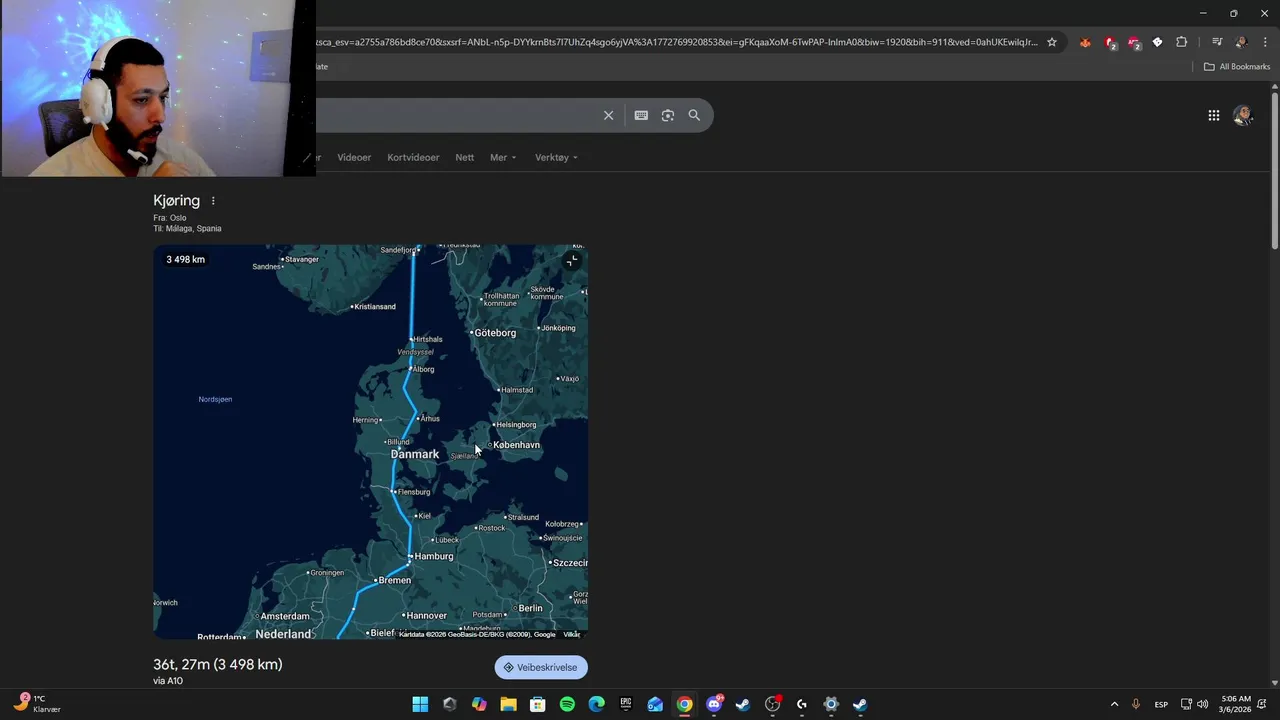Open Copilot from the taskbar
1280x720 pixels.
point(479,704)
